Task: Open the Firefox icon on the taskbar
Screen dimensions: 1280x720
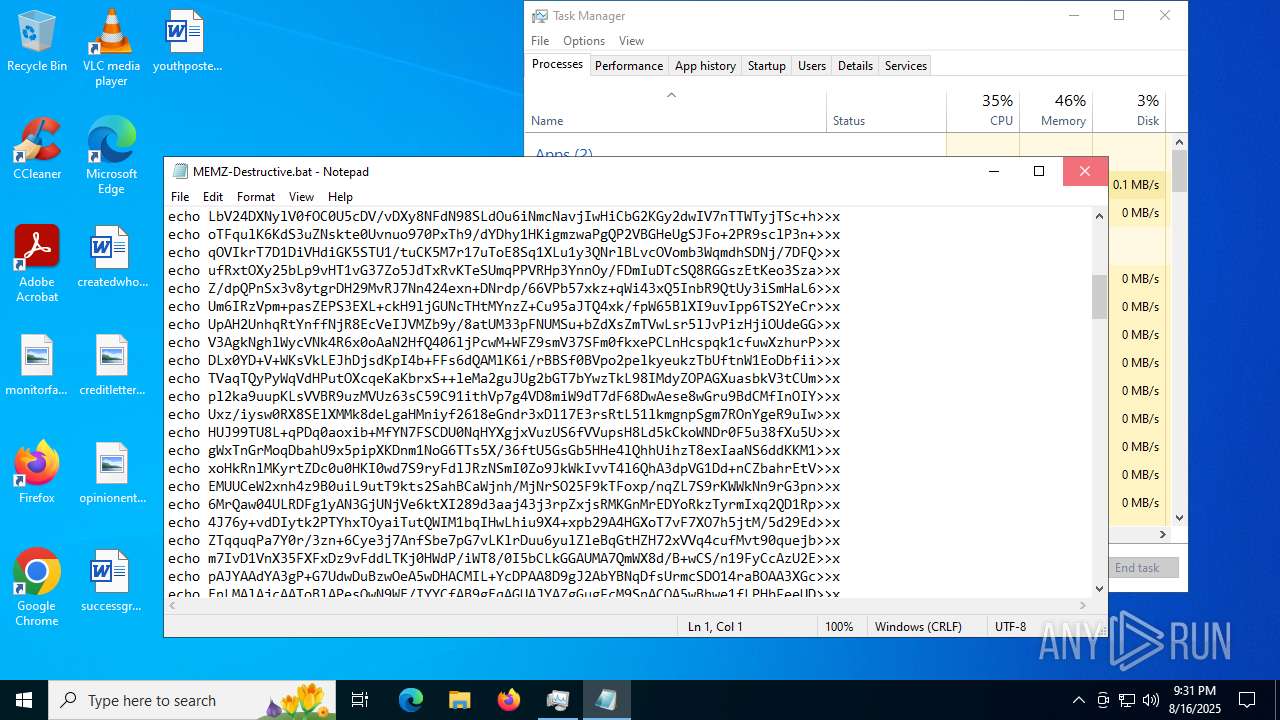Action: coord(508,700)
